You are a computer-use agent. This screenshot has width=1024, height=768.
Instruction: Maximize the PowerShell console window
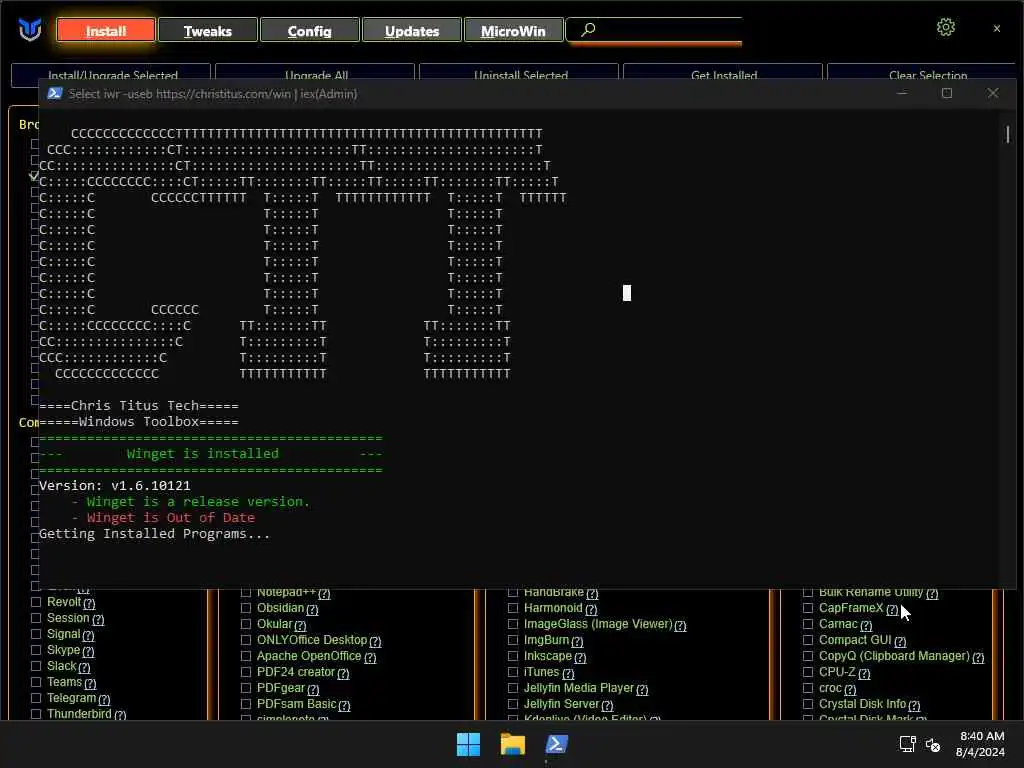947,93
